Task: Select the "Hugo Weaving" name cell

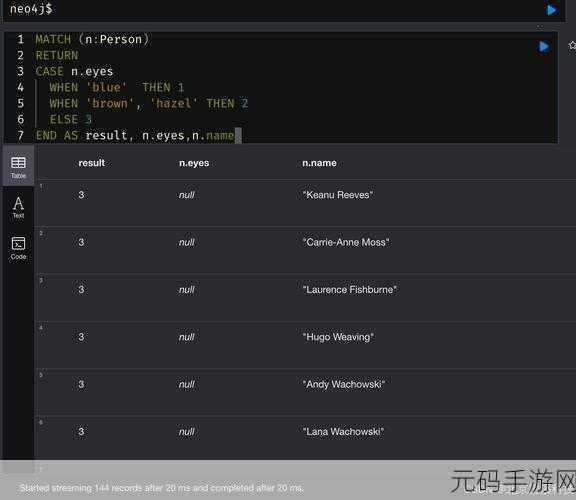Action: point(338,337)
